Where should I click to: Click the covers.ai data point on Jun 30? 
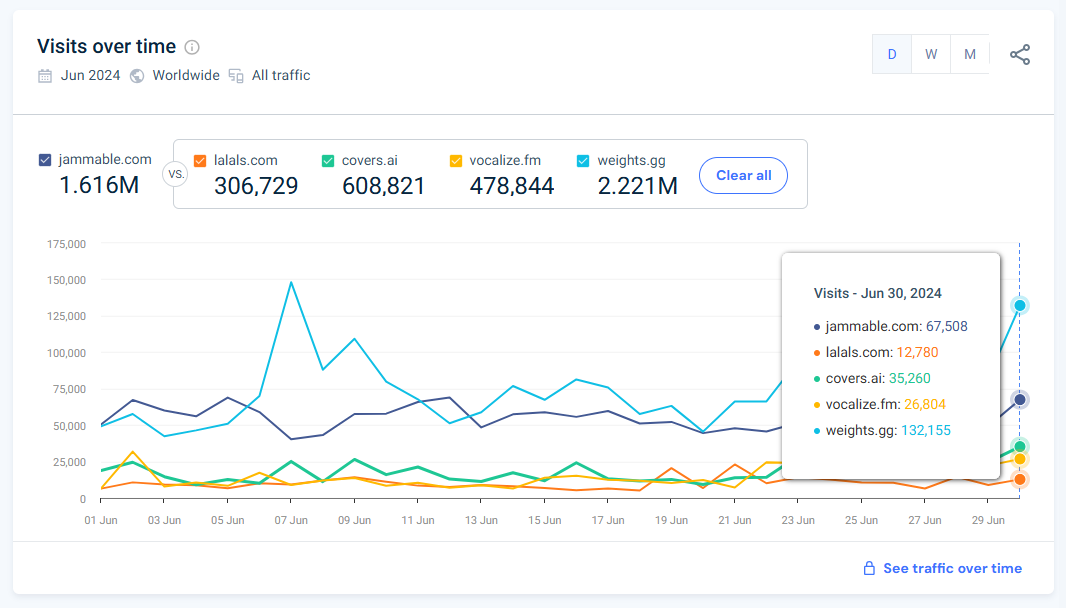tap(1019, 446)
